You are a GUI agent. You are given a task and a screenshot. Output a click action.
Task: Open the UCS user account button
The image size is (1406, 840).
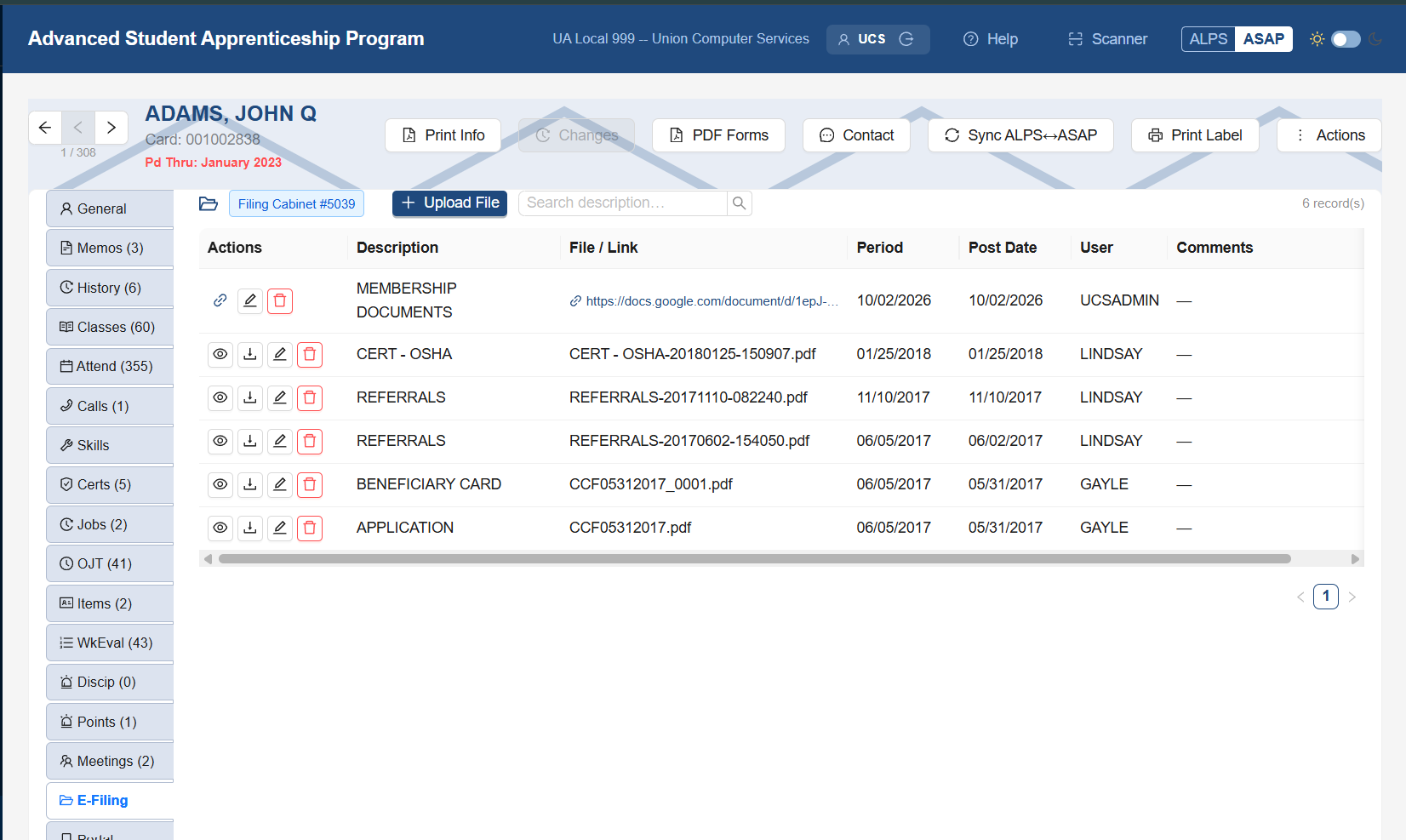point(877,39)
